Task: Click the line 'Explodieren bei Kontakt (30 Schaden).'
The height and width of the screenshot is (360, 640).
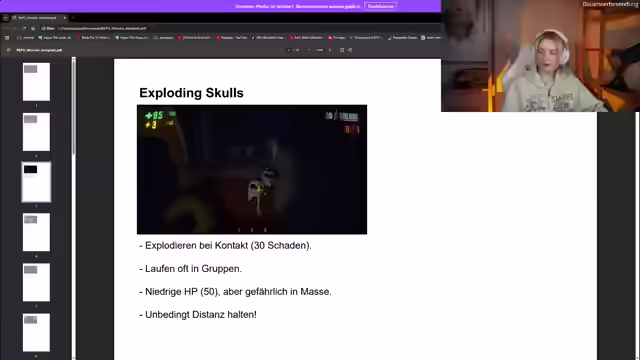Action: pyautogui.click(x=225, y=245)
